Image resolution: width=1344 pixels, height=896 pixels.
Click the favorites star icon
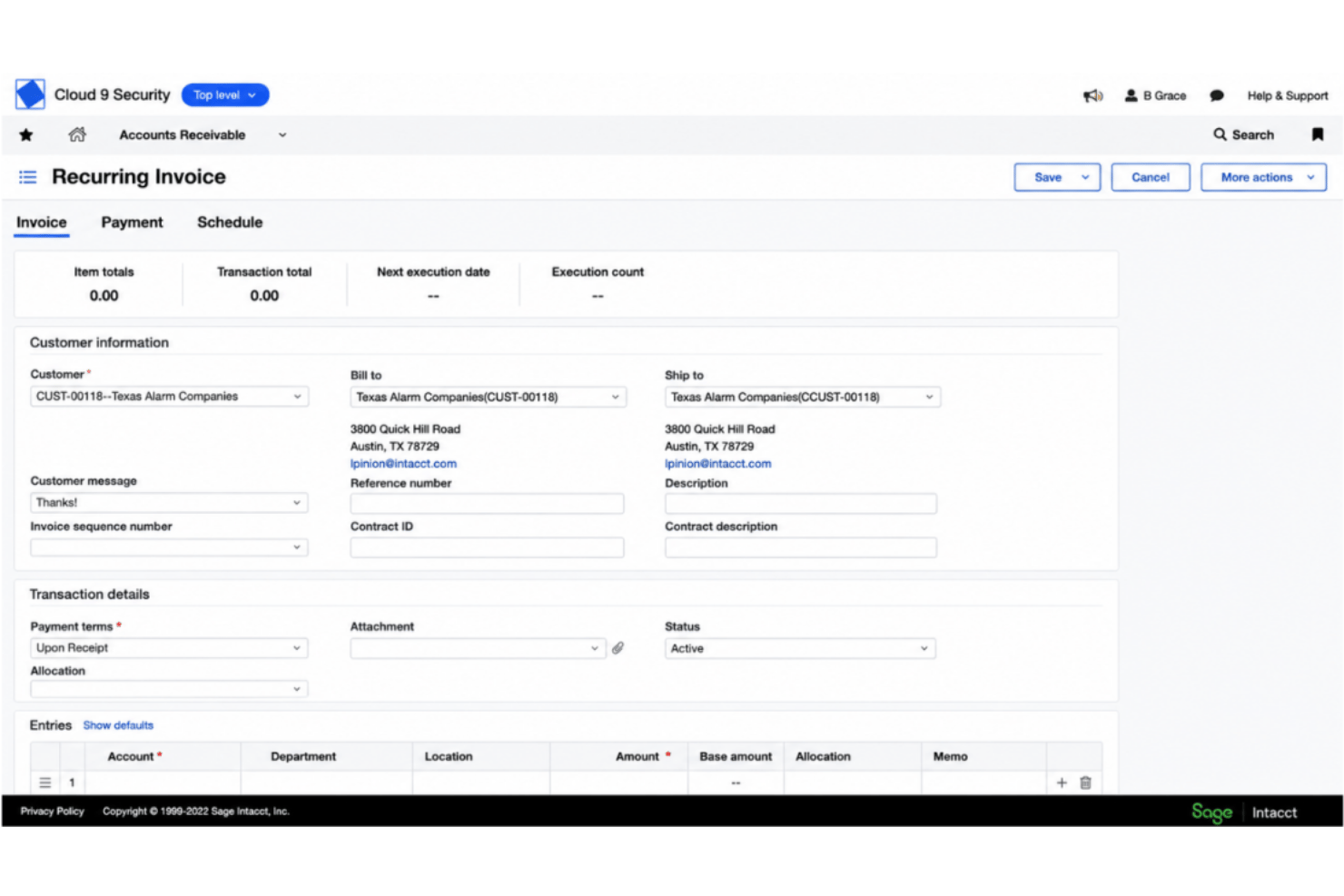[x=26, y=134]
